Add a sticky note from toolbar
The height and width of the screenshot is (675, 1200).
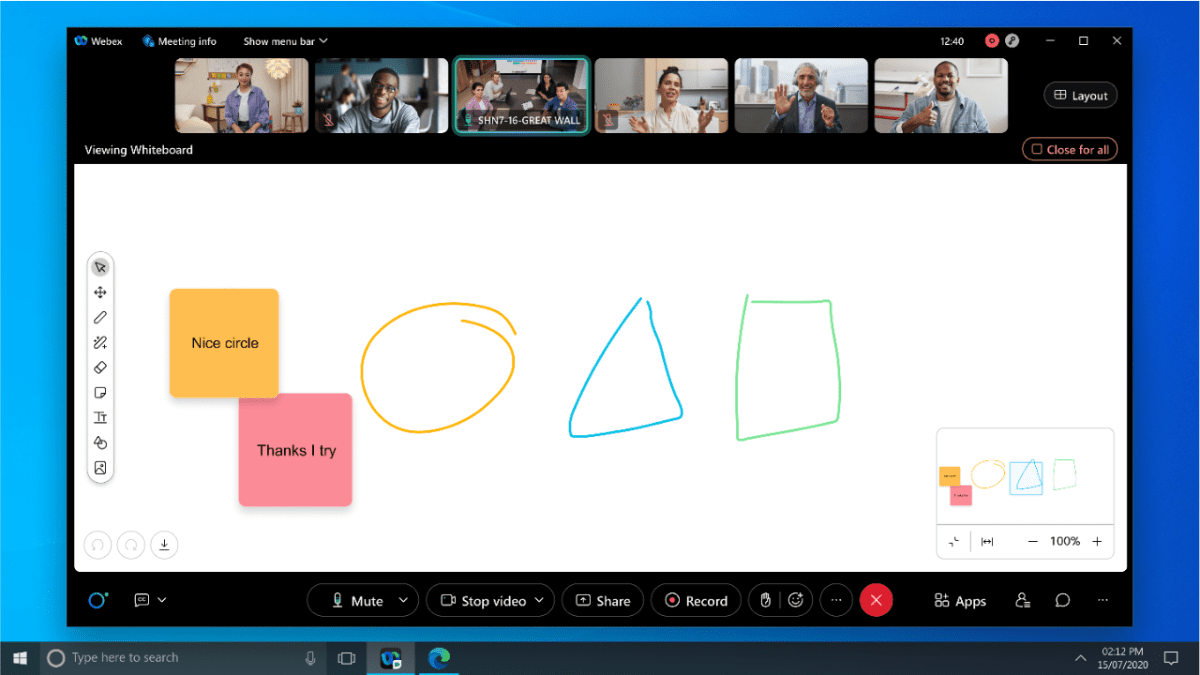tap(100, 393)
